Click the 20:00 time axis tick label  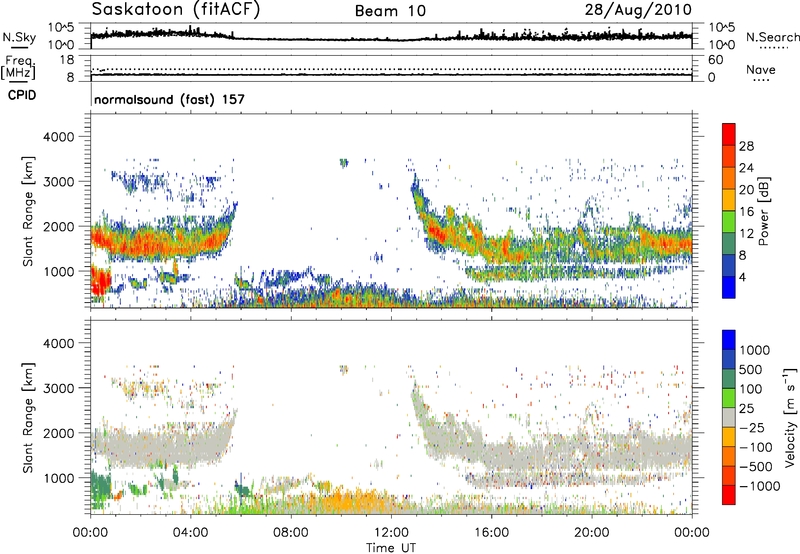592,533
